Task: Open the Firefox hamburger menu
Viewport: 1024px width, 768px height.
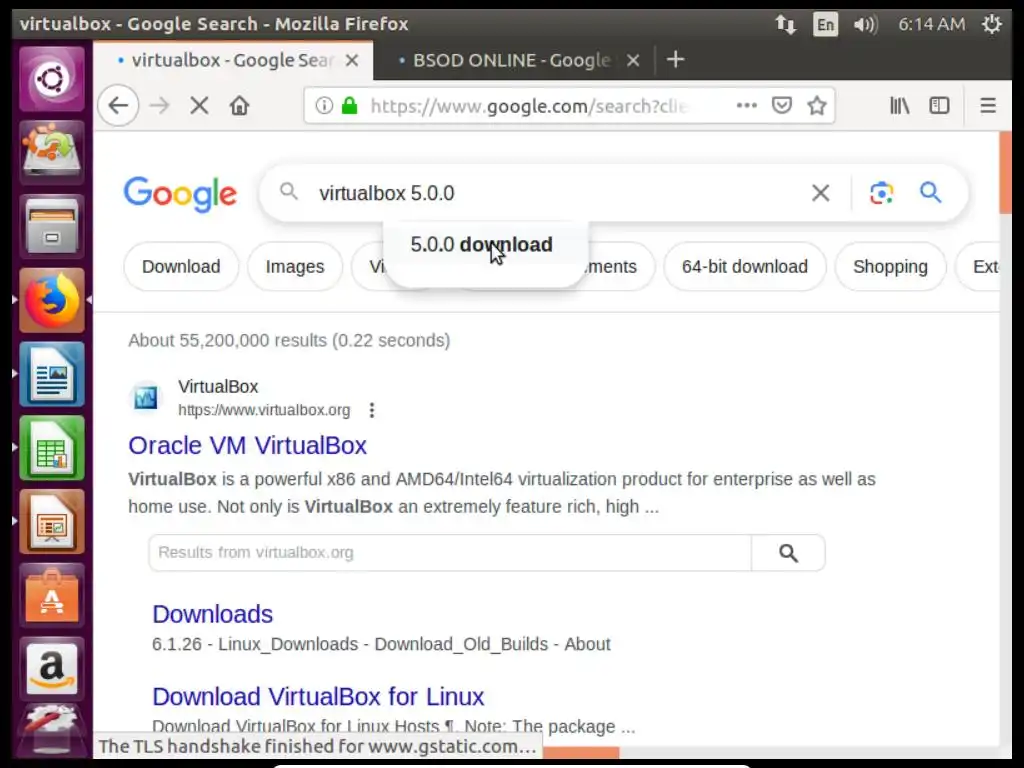Action: click(988, 105)
